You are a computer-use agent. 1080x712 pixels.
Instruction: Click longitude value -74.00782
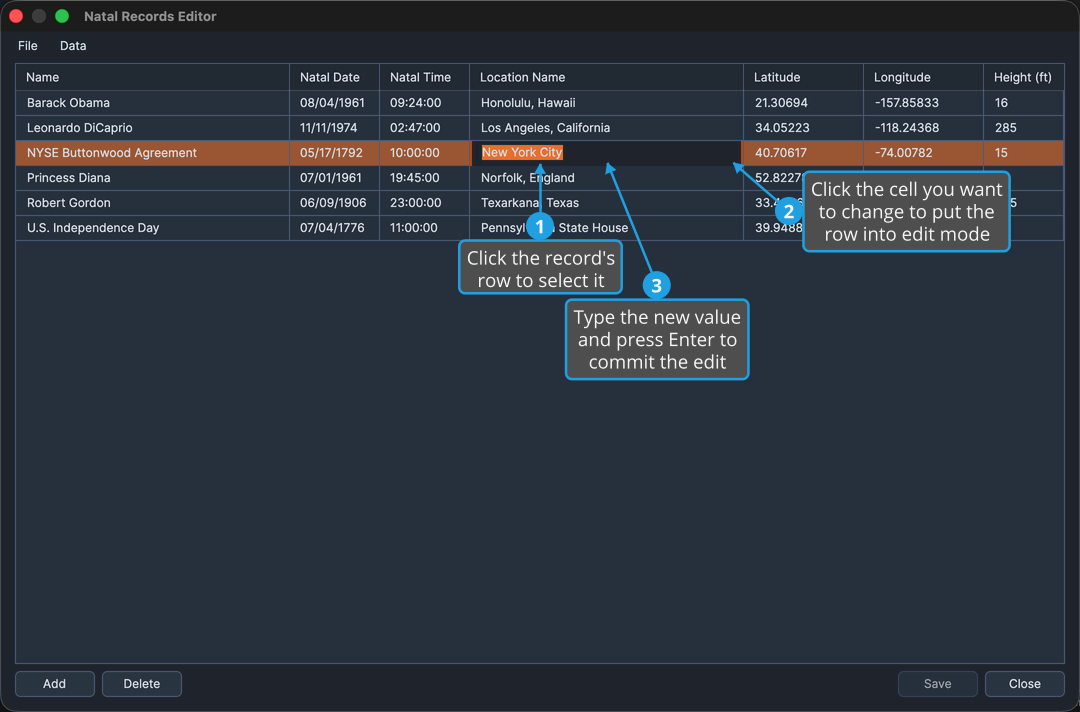(923, 153)
